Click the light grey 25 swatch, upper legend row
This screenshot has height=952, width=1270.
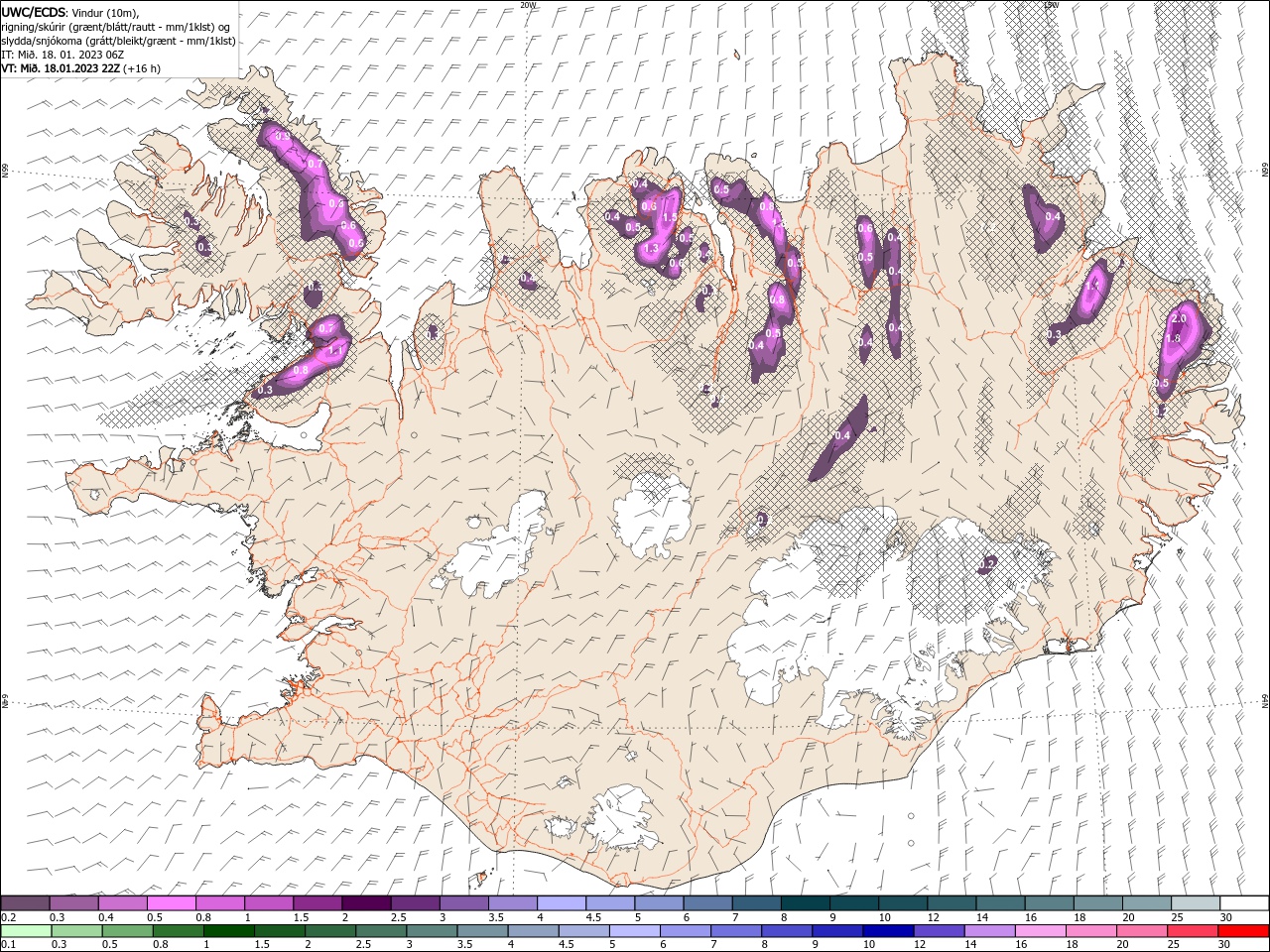point(1196,903)
